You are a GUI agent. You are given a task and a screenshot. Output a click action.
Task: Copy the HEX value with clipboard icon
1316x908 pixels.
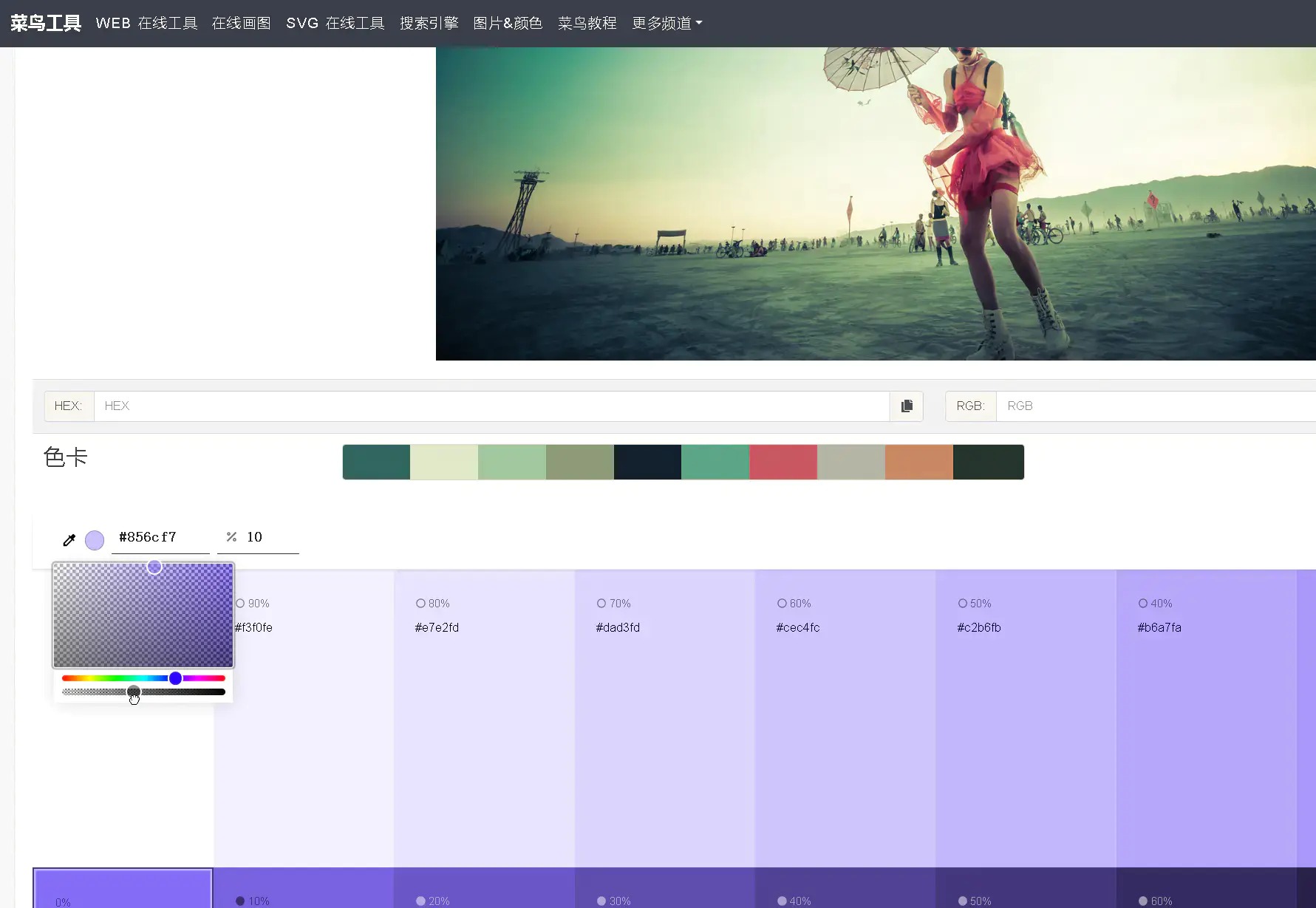(907, 406)
